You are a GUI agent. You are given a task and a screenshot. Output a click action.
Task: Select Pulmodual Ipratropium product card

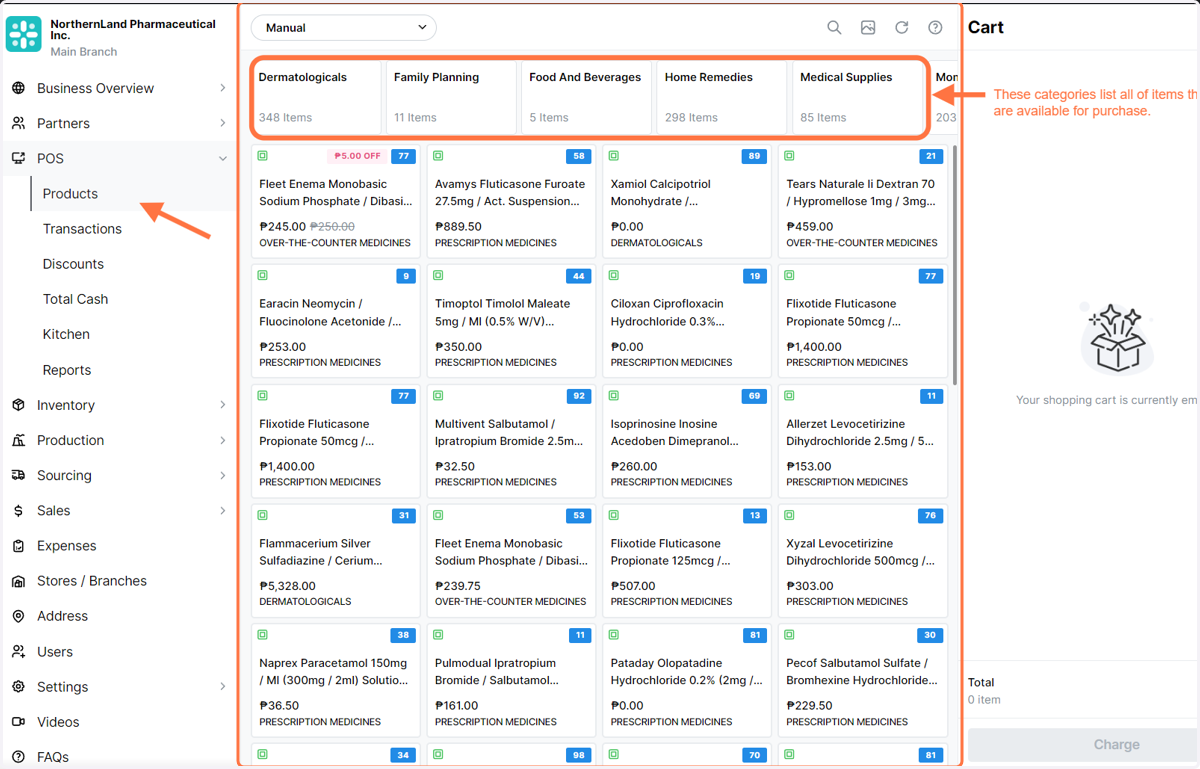coord(511,680)
